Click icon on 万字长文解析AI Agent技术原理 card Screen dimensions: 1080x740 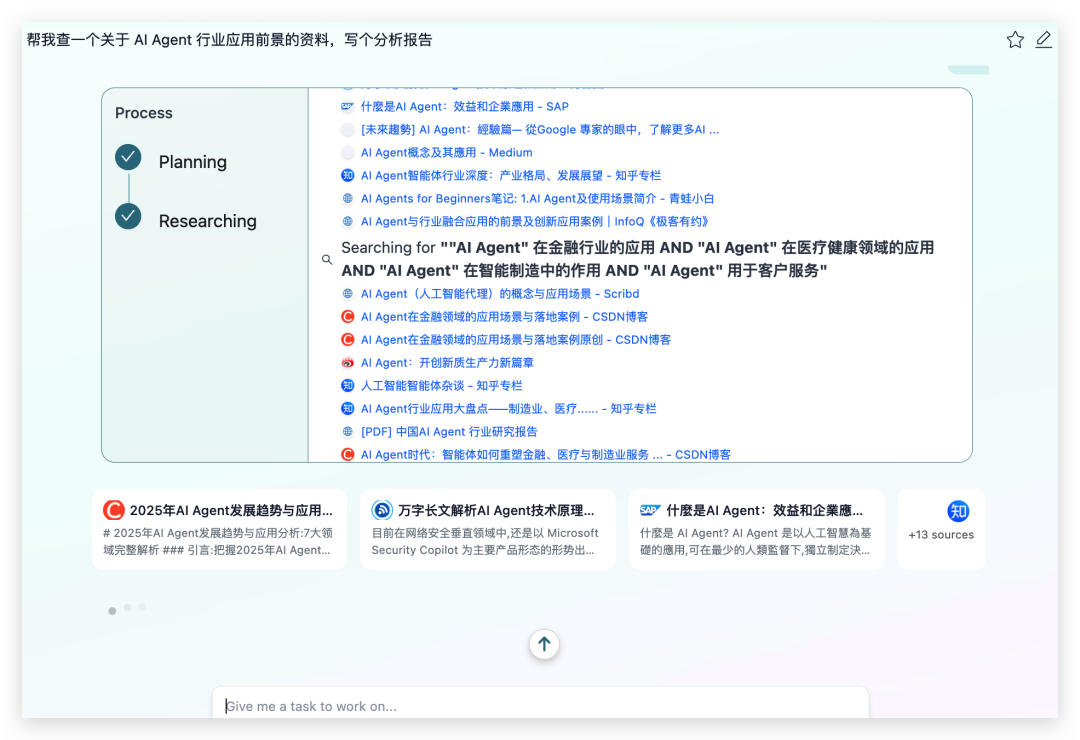pyautogui.click(x=382, y=510)
